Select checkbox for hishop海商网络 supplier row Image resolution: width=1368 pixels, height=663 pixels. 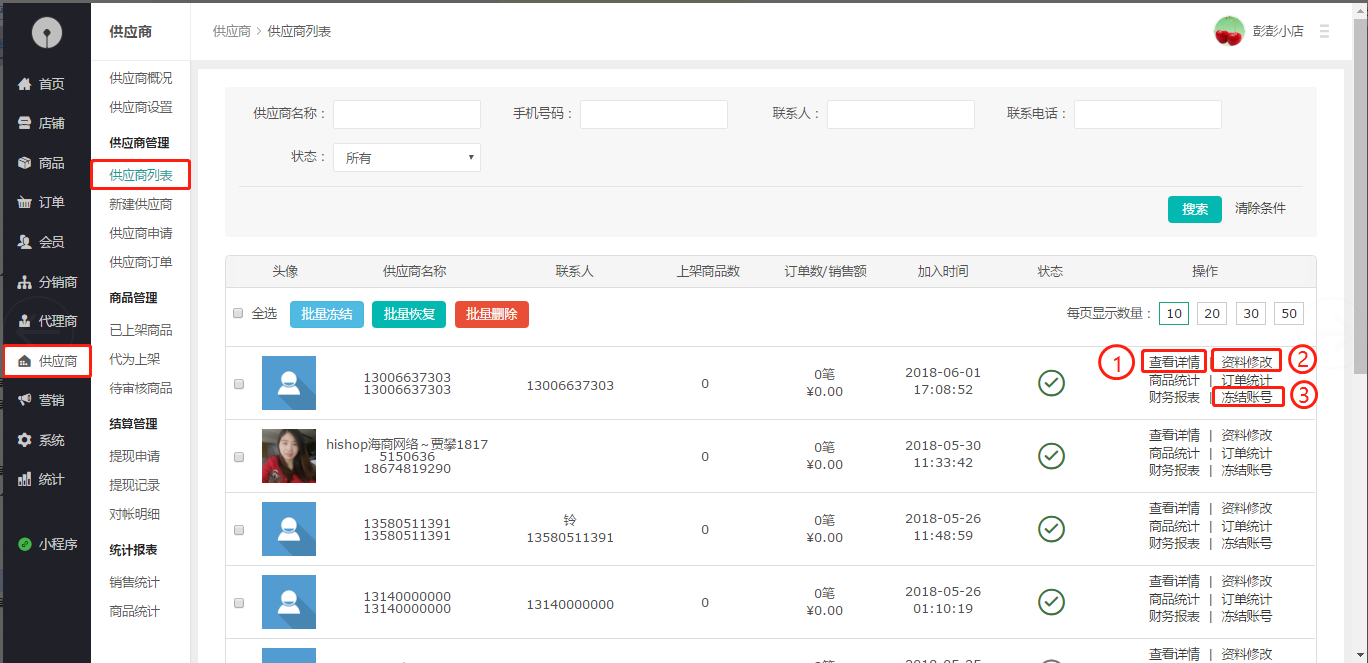point(238,457)
